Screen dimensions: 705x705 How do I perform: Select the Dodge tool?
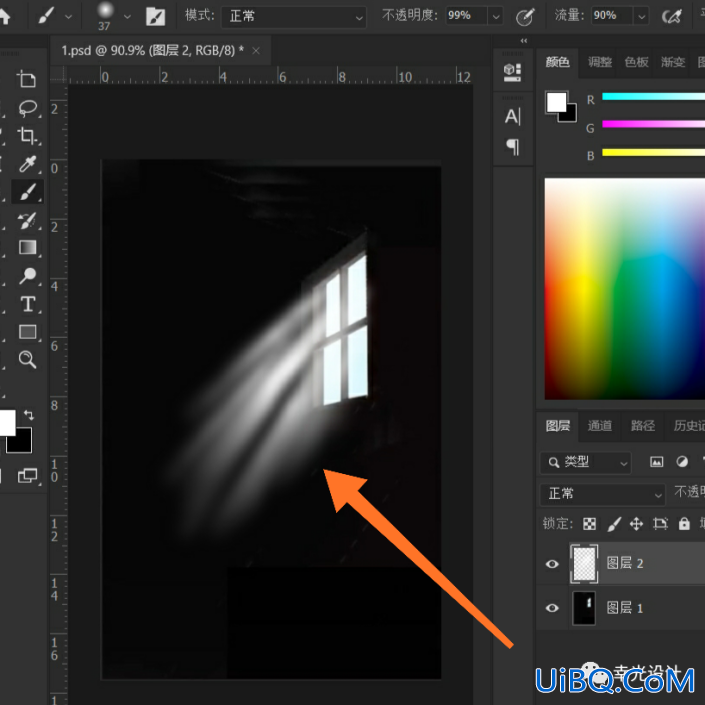coord(27,276)
